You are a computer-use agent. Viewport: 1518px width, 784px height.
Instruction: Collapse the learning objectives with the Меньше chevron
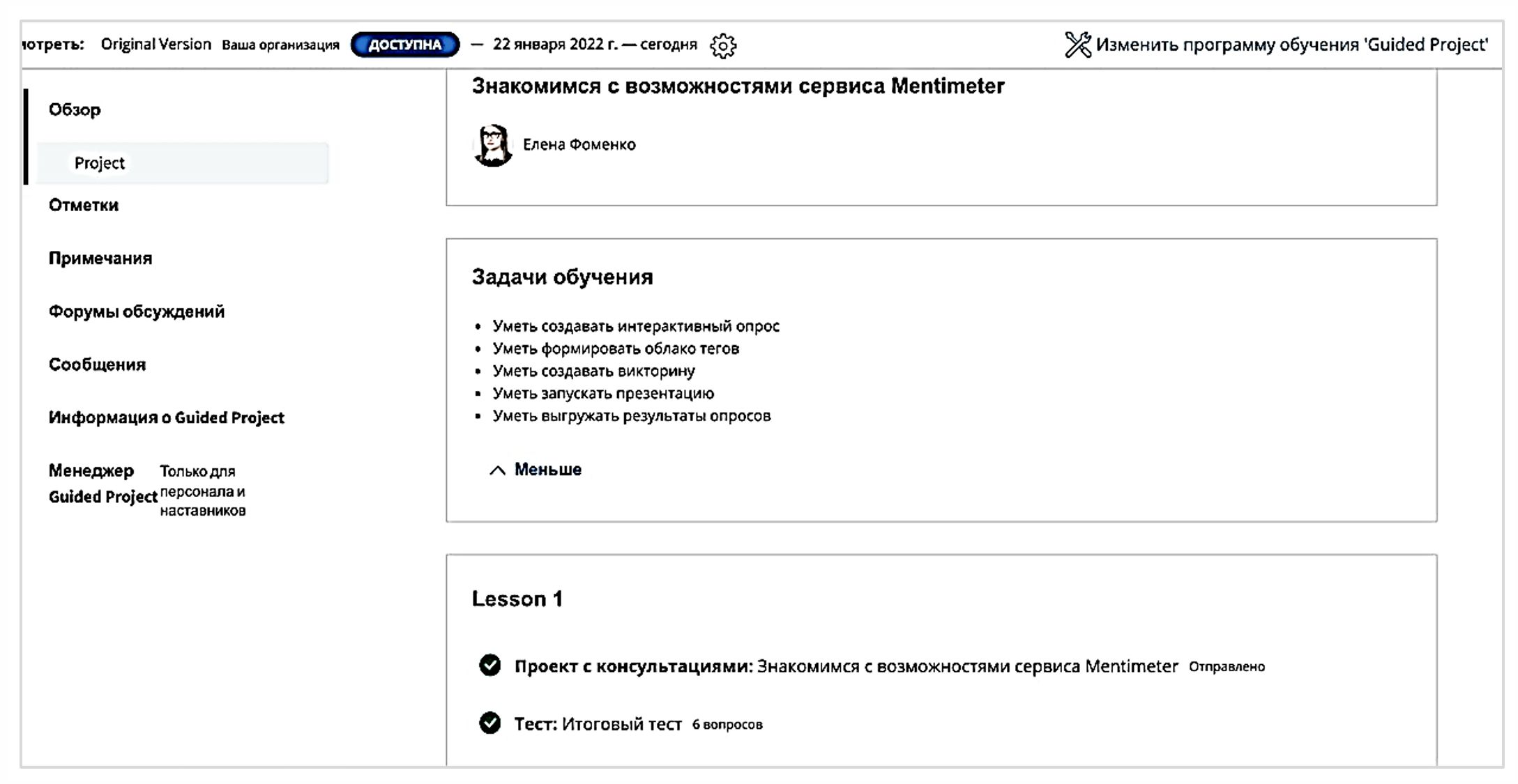[496, 470]
